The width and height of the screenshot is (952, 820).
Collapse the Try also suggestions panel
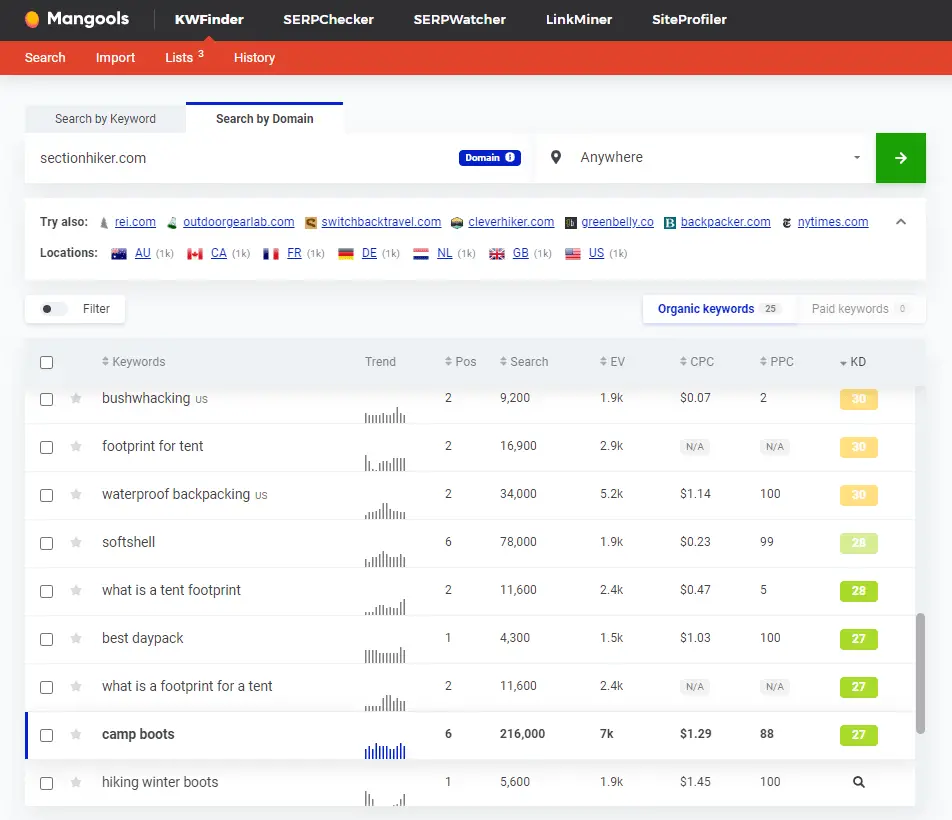click(901, 222)
